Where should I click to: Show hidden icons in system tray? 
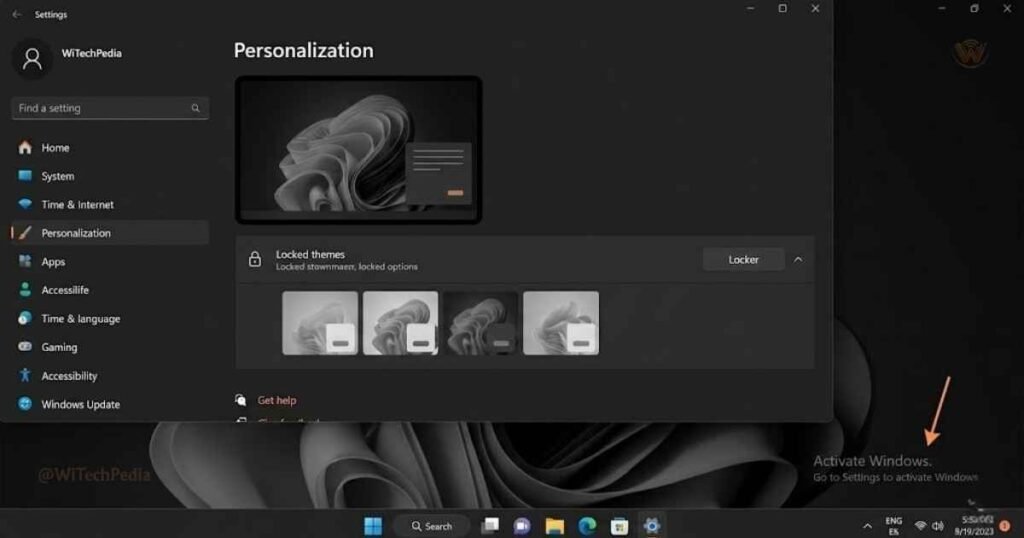867,526
